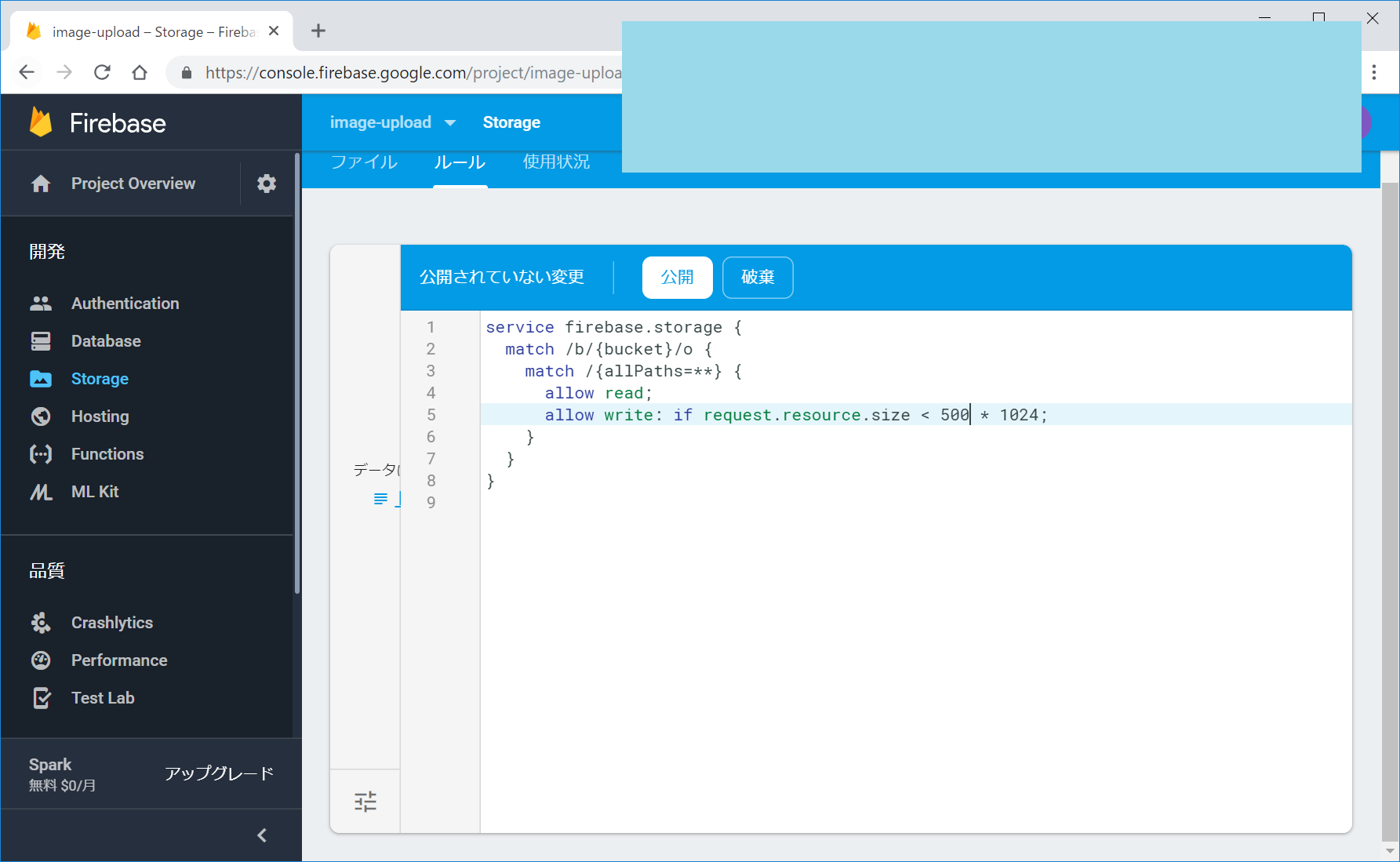Click the ML Kit icon
Screen dimensions: 1400x862
(x=41, y=492)
